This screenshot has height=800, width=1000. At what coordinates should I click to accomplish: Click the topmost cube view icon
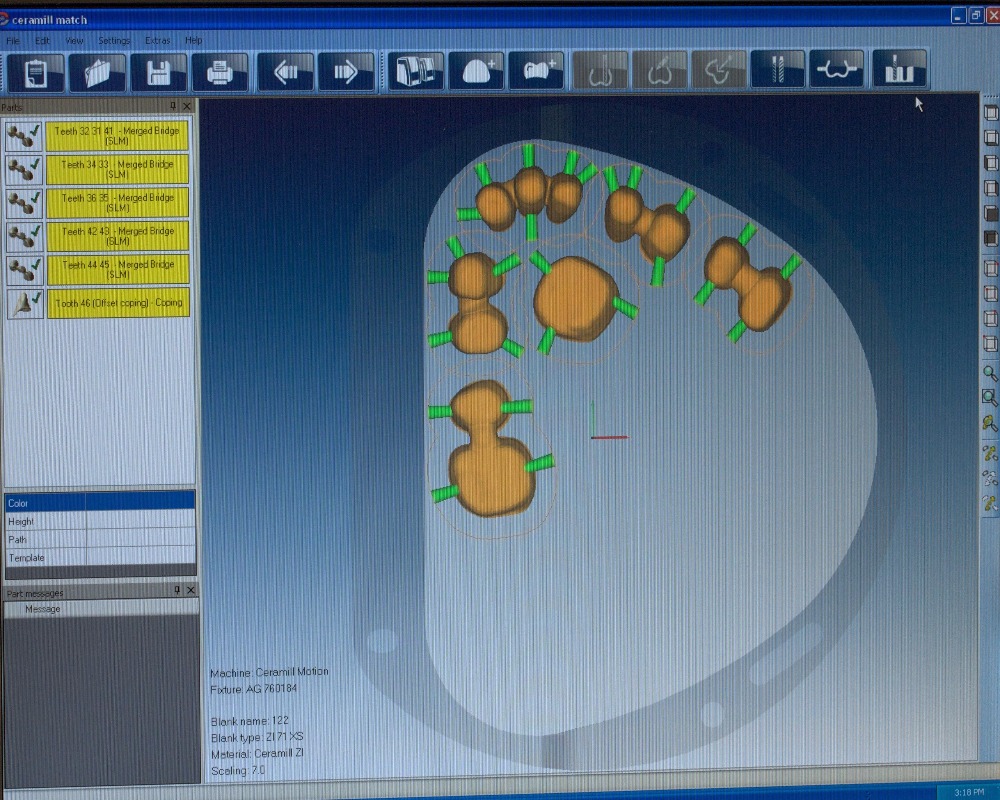(990, 113)
